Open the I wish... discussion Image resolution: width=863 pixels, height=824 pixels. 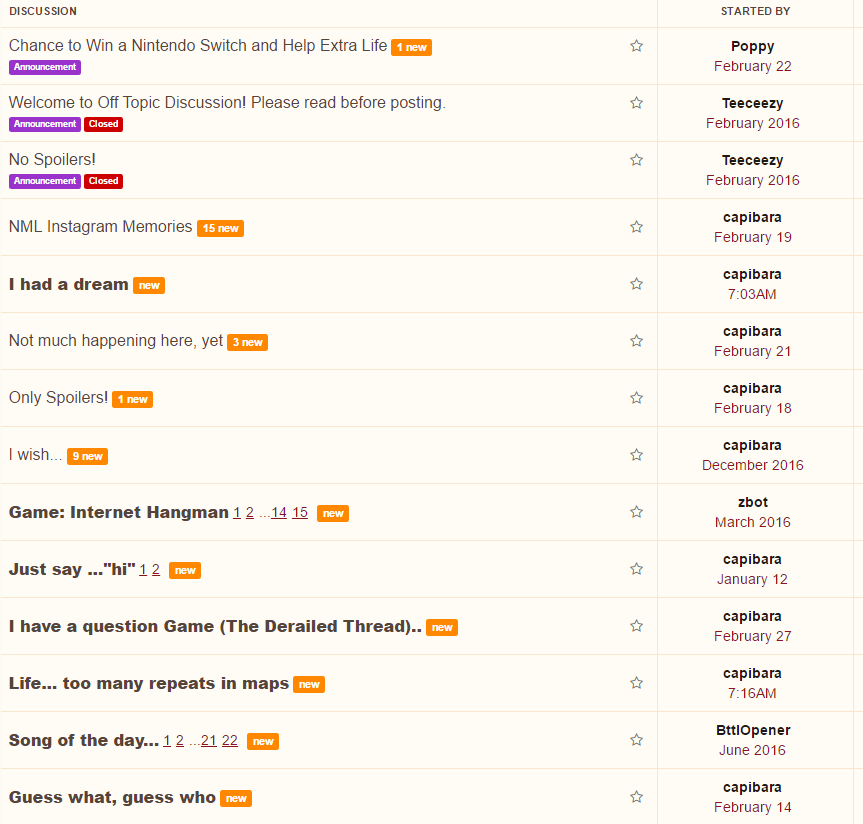click(x=35, y=455)
